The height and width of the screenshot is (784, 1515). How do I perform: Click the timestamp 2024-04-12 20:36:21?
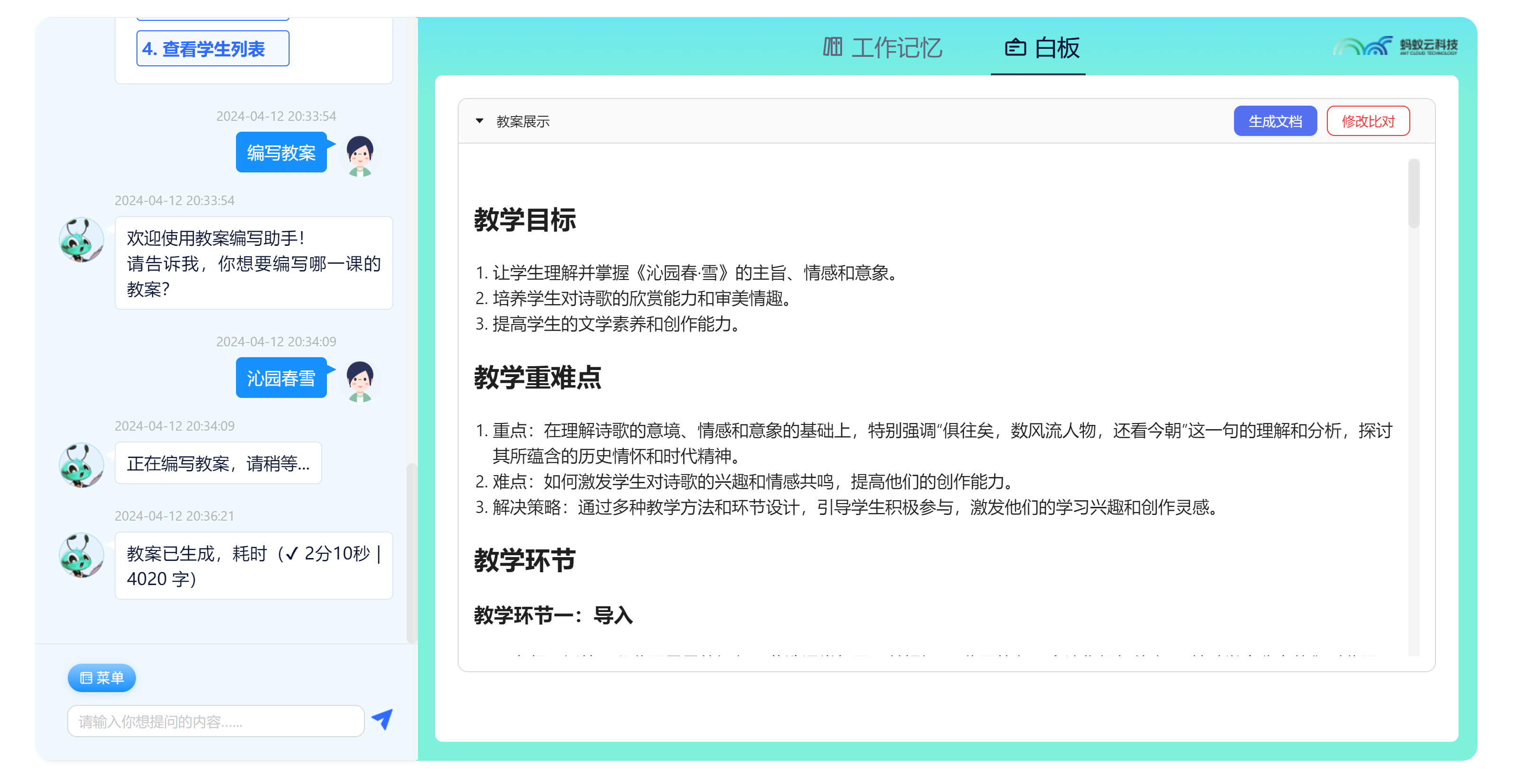tap(175, 516)
